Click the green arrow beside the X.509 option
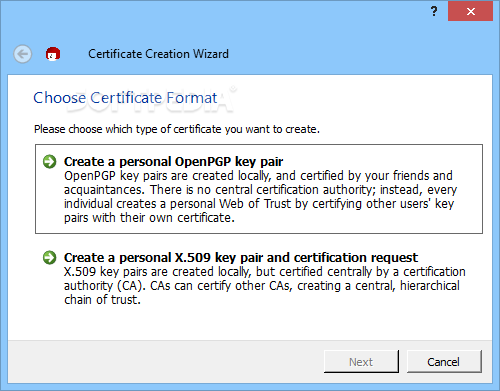500x391 pixels. 50,258
